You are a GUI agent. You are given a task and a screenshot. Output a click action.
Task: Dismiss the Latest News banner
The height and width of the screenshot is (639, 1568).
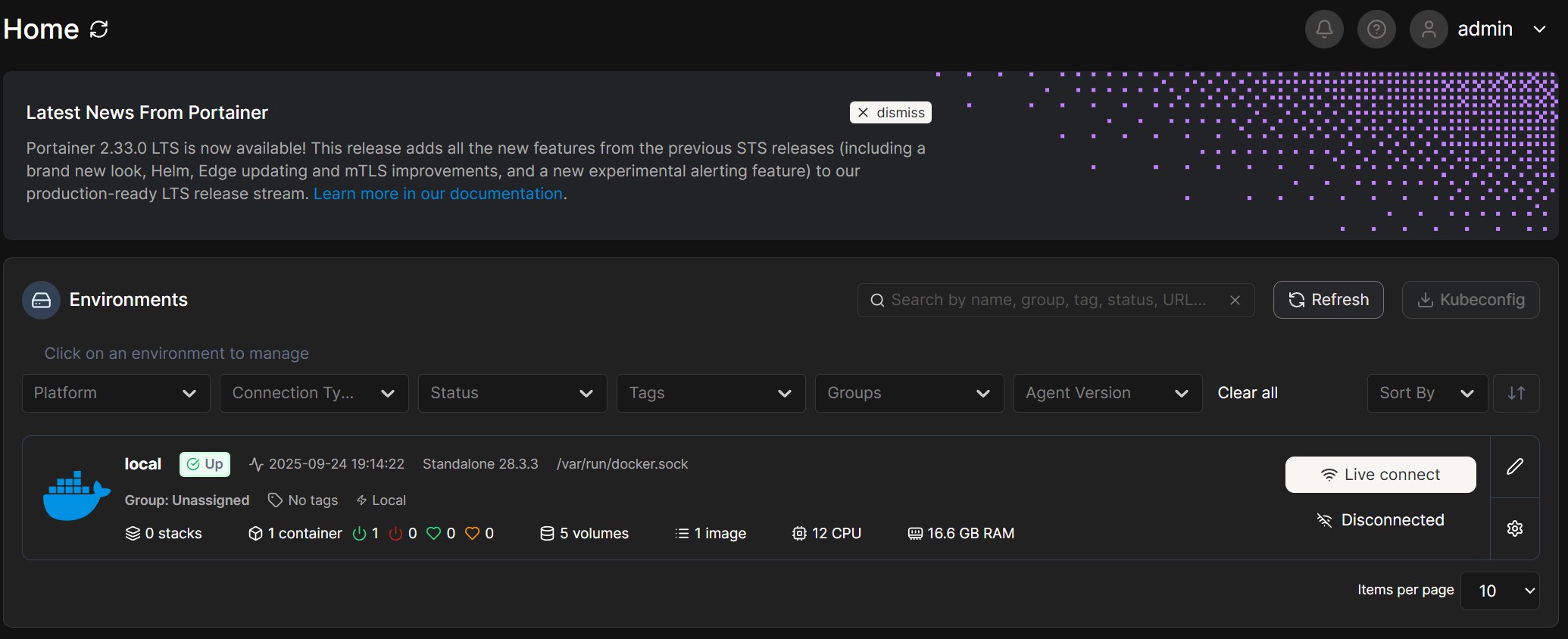890,113
